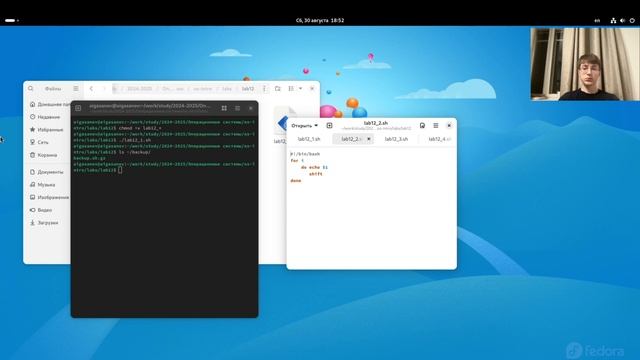Image resolution: width=640 pixels, height=360 pixels.
Task: Click the '#!/bin/bash' line in the editor
Action: point(305,154)
